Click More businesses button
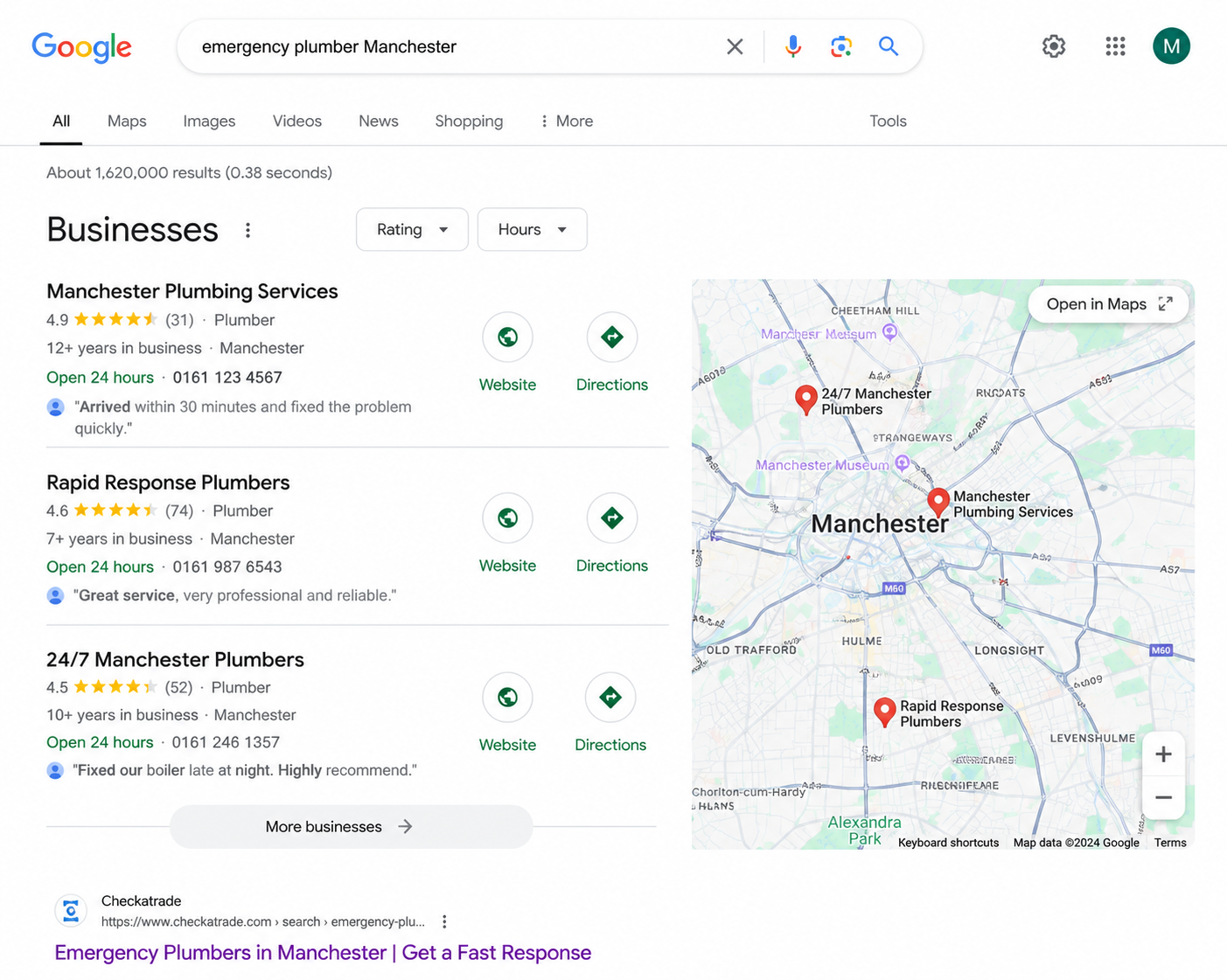This screenshot has width=1227, height=980. point(351,826)
